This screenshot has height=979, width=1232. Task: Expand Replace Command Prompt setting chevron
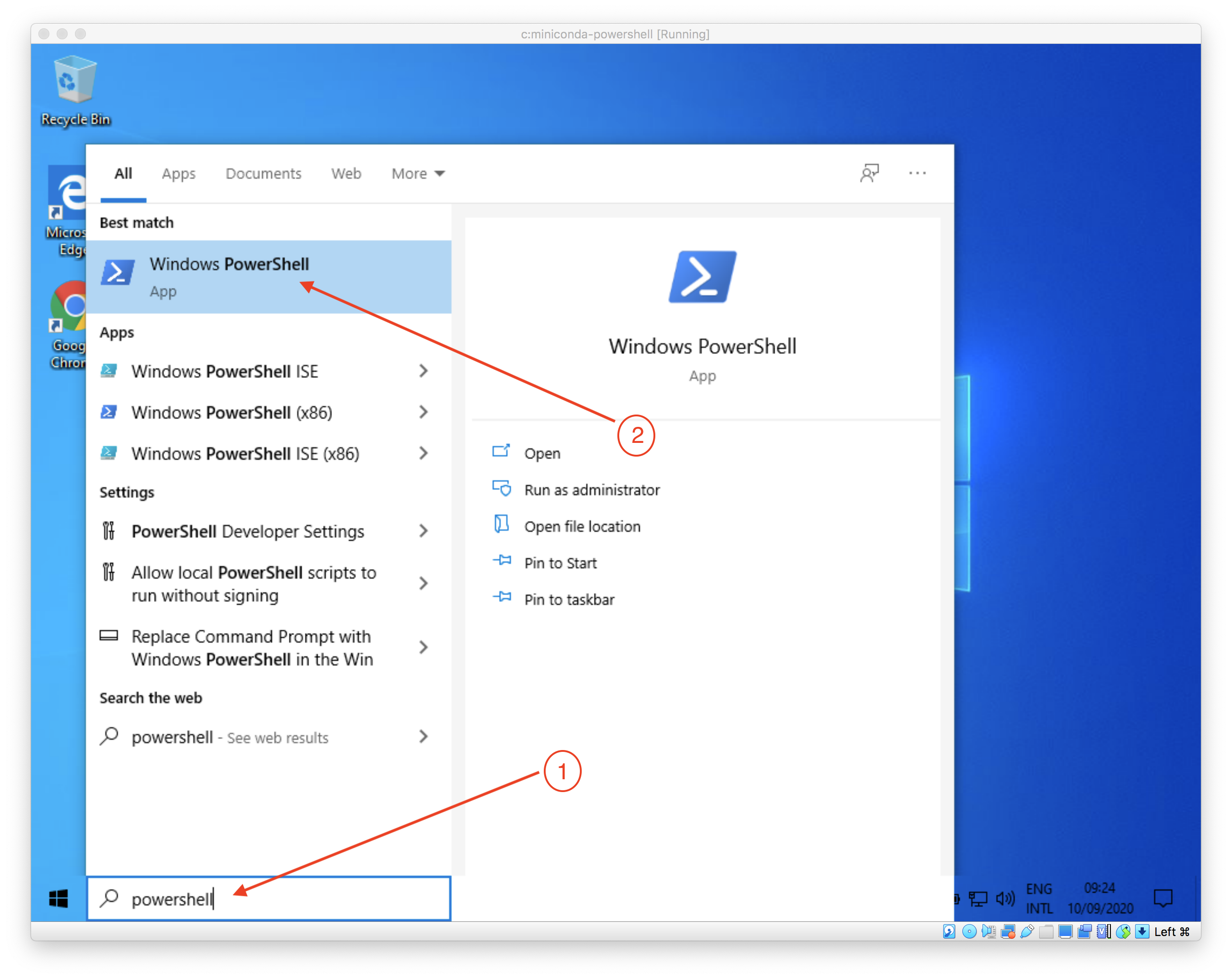(424, 648)
